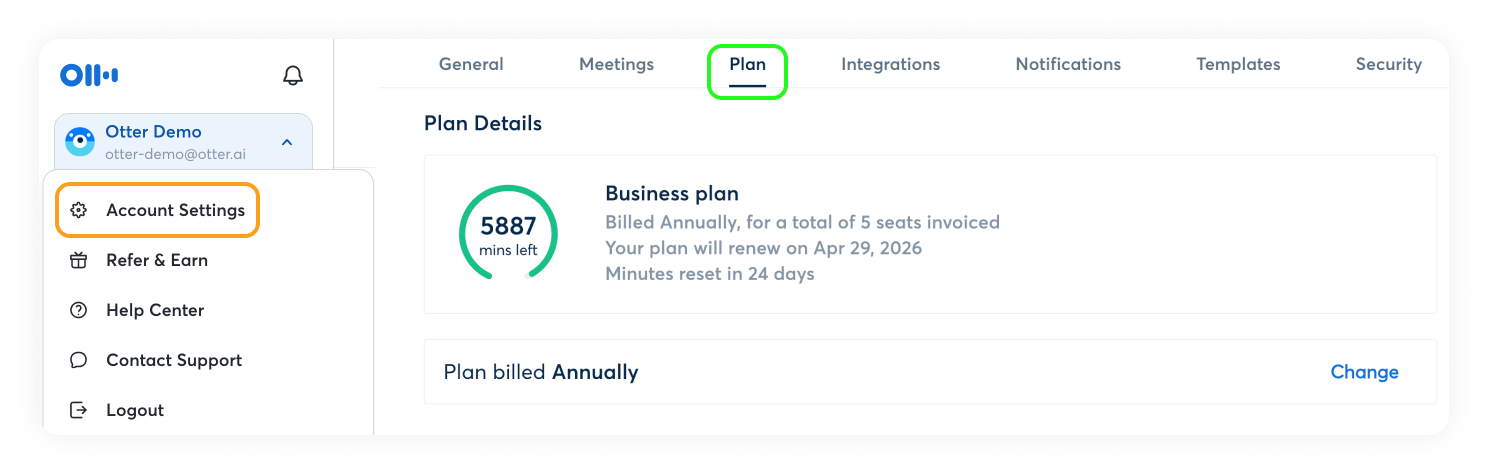Click the Otter Demo avatar icon

pos(80,142)
